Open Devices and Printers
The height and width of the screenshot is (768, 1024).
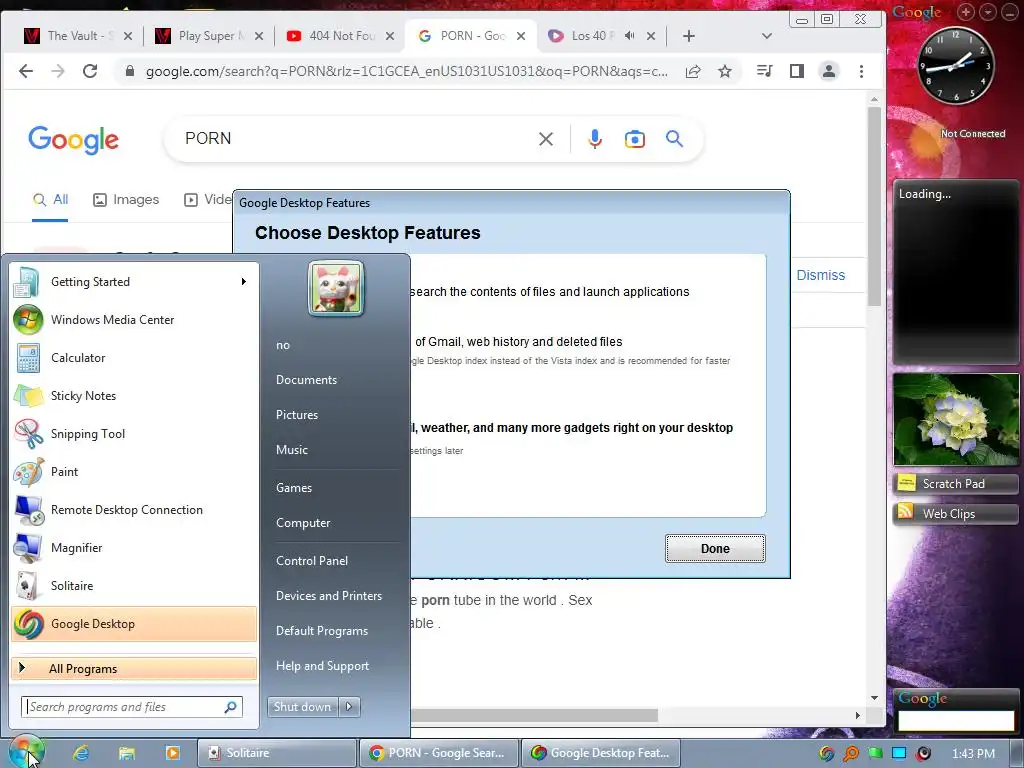328,596
